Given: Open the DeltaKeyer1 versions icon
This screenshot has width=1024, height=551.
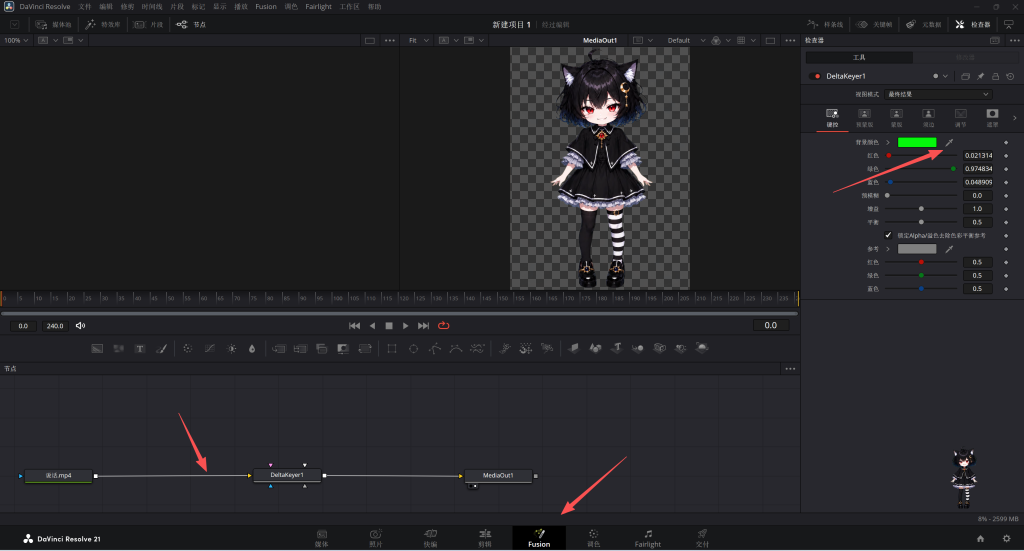Looking at the screenshot, I should point(965,76).
